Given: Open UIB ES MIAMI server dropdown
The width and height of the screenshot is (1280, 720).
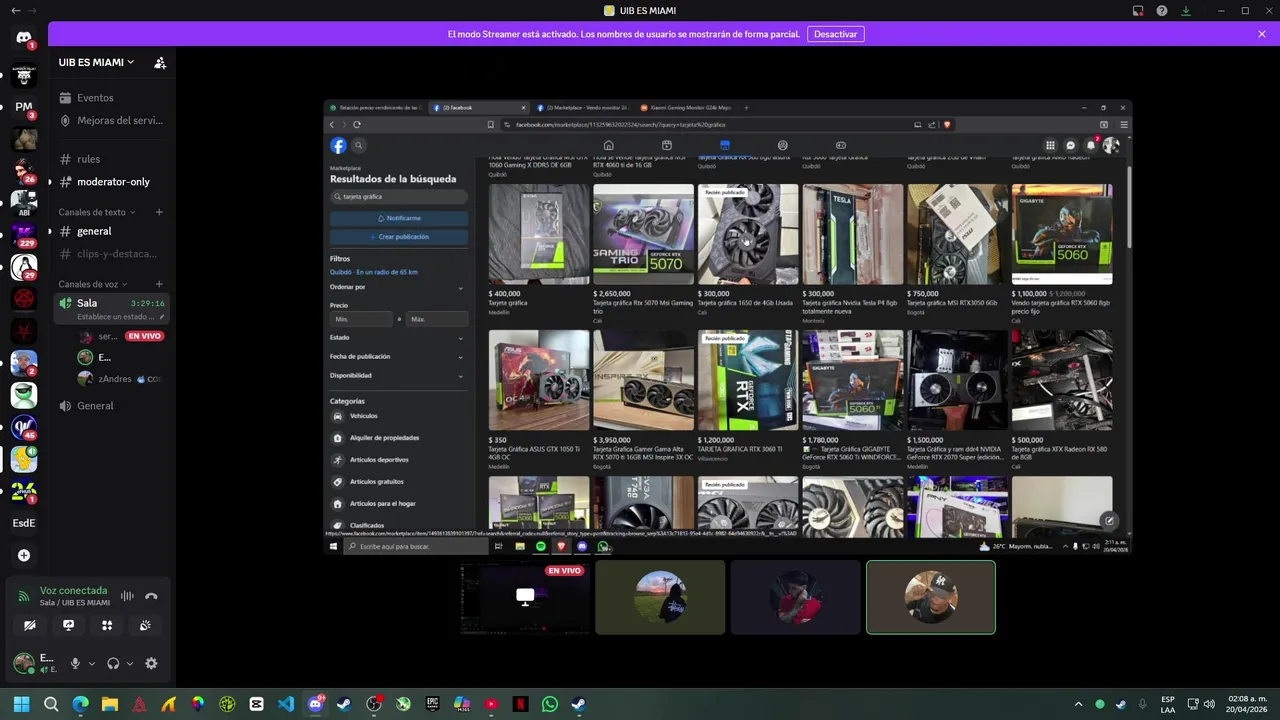Looking at the screenshot, I should [96, 62].
